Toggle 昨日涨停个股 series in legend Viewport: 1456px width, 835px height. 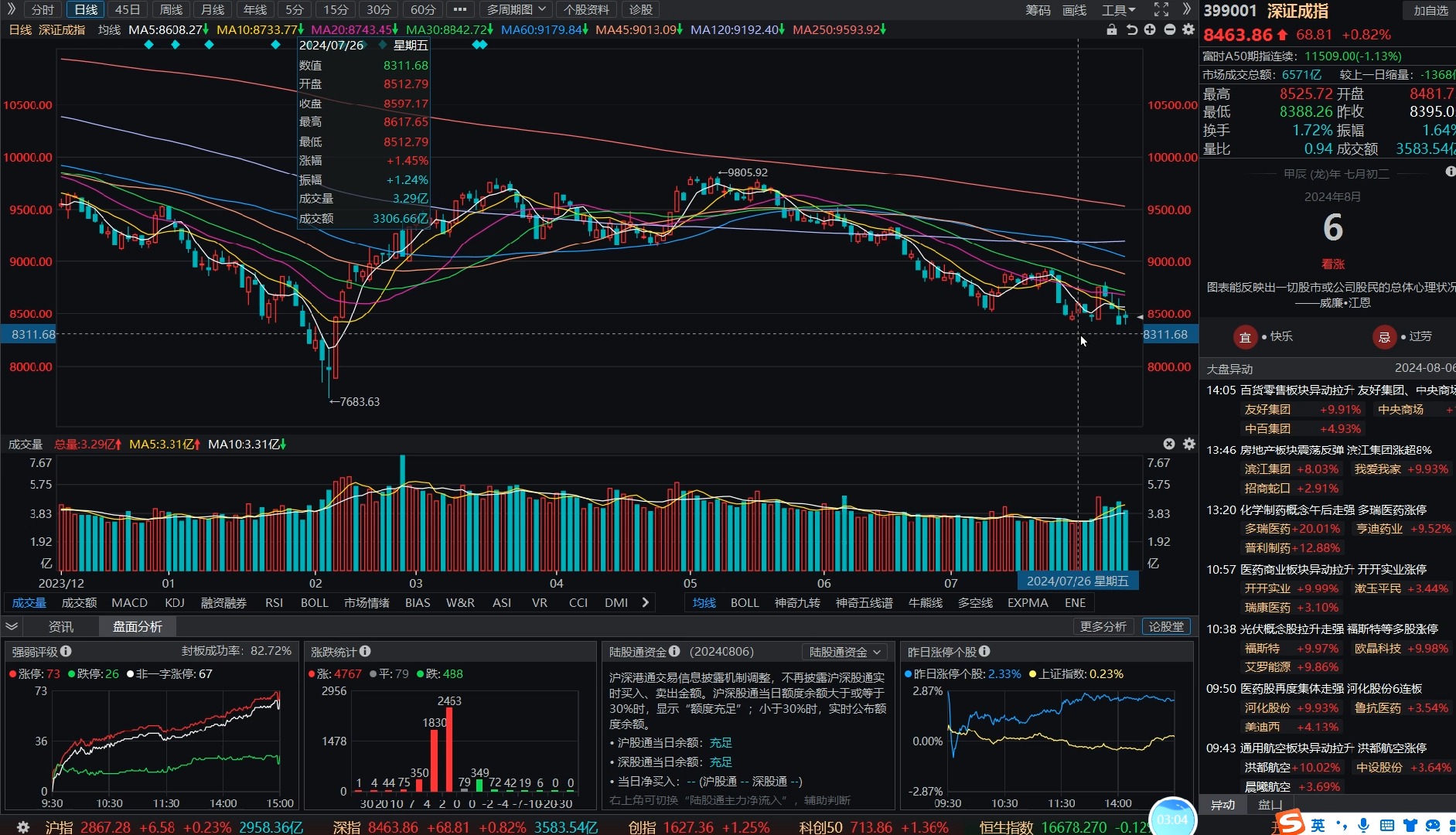pyautogui.click(x=963, y=674)
